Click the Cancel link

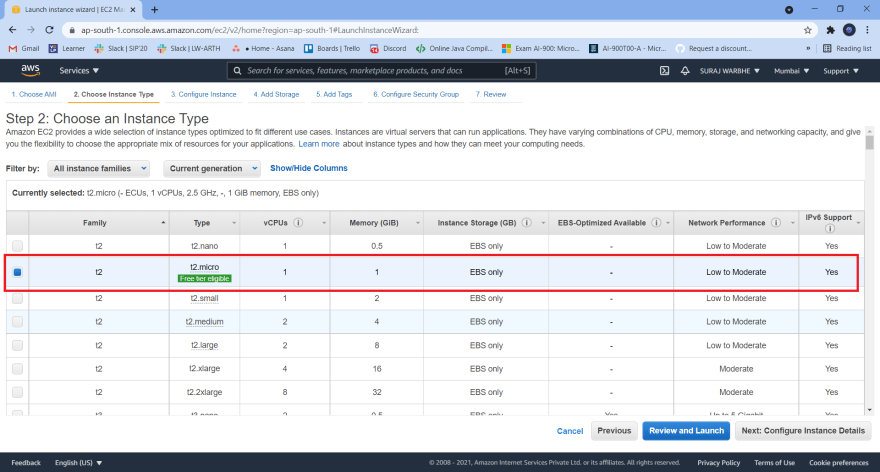[570, 431]
